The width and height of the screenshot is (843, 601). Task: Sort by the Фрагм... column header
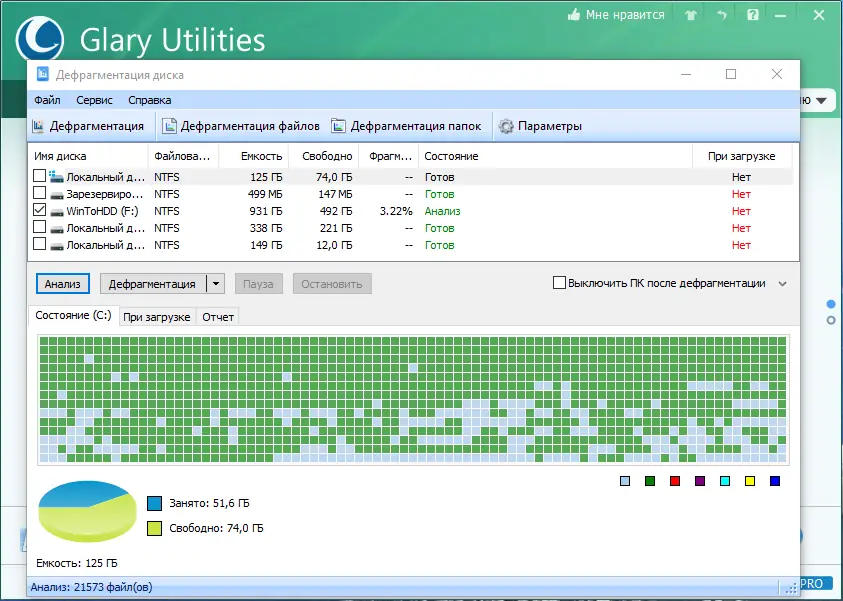tap(391, 156)
